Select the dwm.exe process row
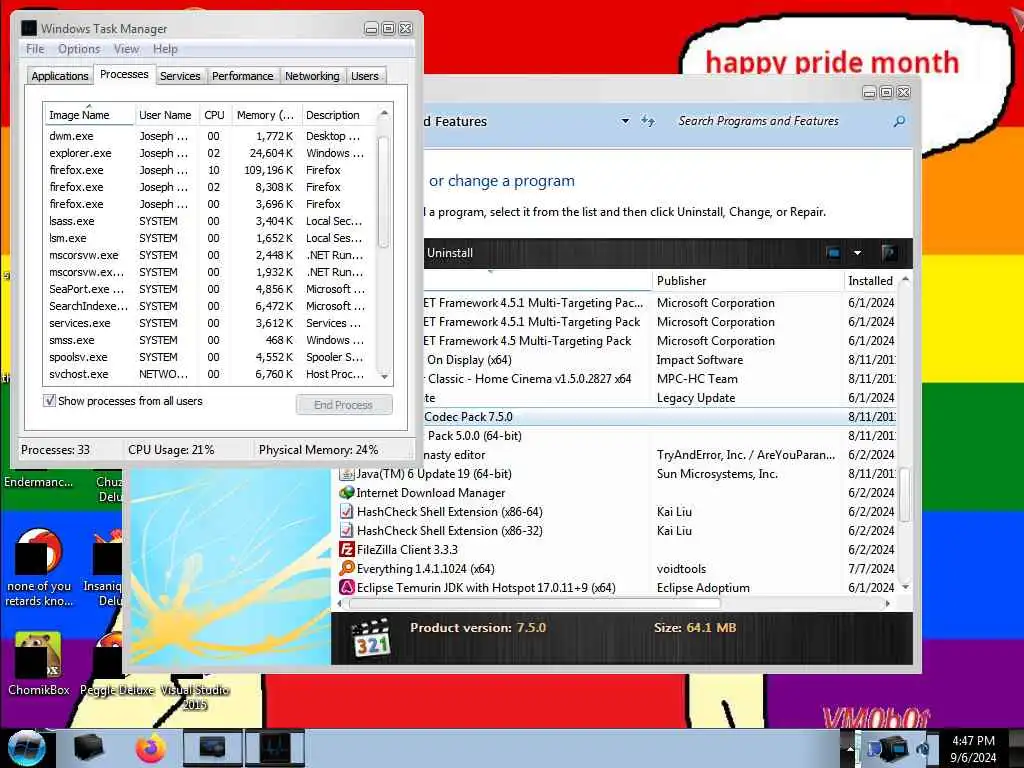The height and width of the screenshot is (768, 1024). pos(209,136)
